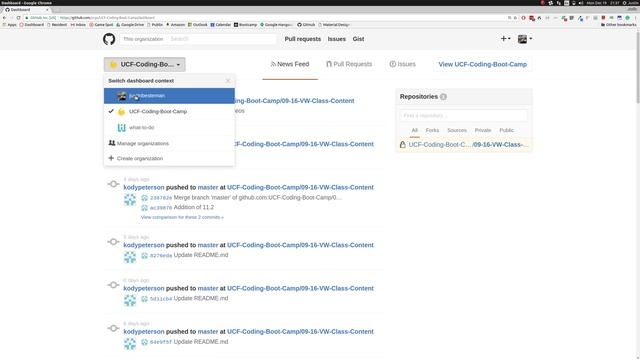The width and height of the screenshot is (640, 360).
Task: Go to Issues in top navigation
Action: pos(336,39)
